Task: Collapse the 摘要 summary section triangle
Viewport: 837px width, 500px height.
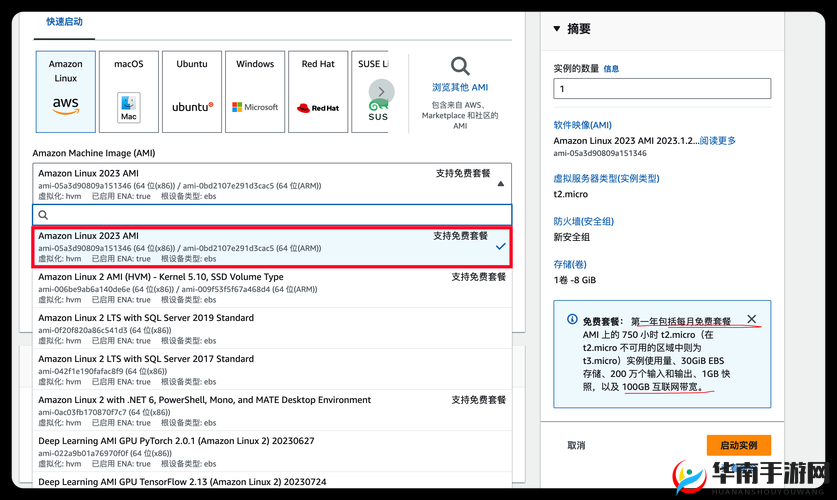Action: [x=557, y=29]
